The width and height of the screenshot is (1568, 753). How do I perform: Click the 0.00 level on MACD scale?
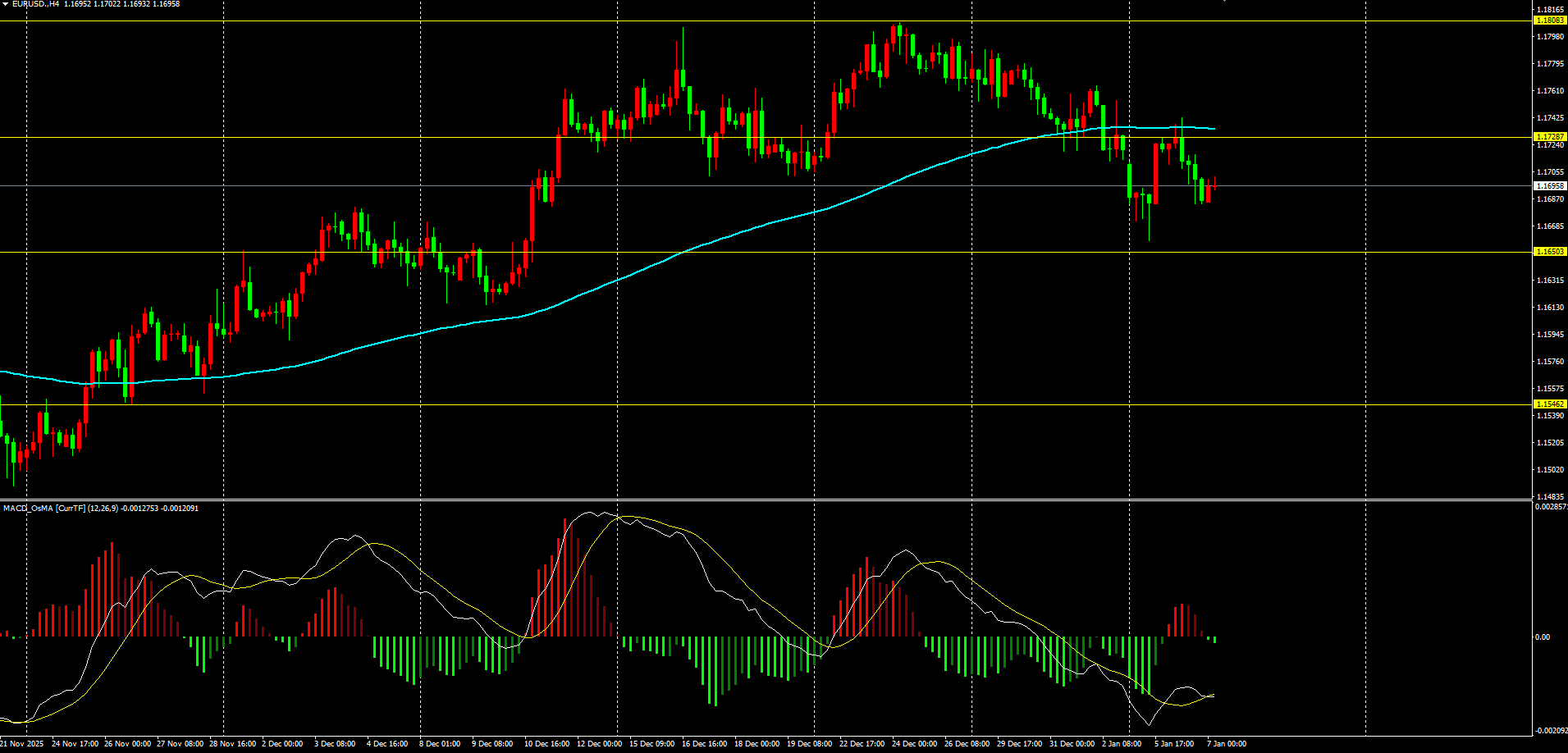(x=1543, y=637)
